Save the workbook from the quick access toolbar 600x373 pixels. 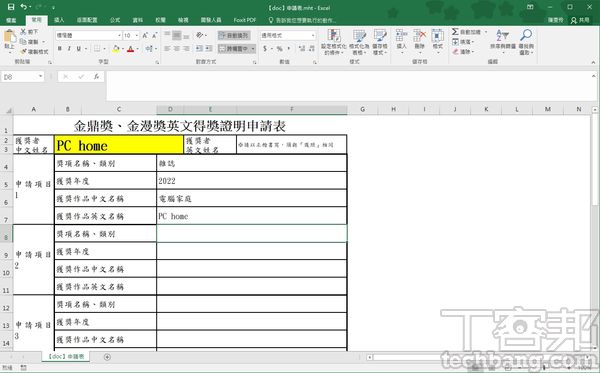tap(11, 7)
